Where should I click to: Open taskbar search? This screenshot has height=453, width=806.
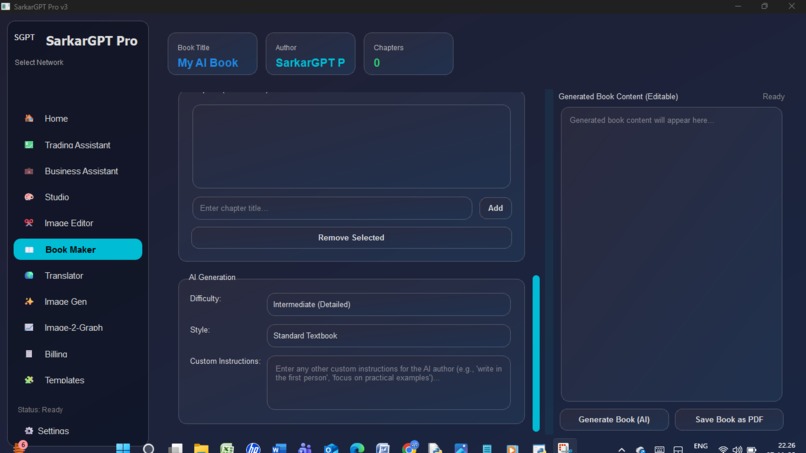pos(149,448)
